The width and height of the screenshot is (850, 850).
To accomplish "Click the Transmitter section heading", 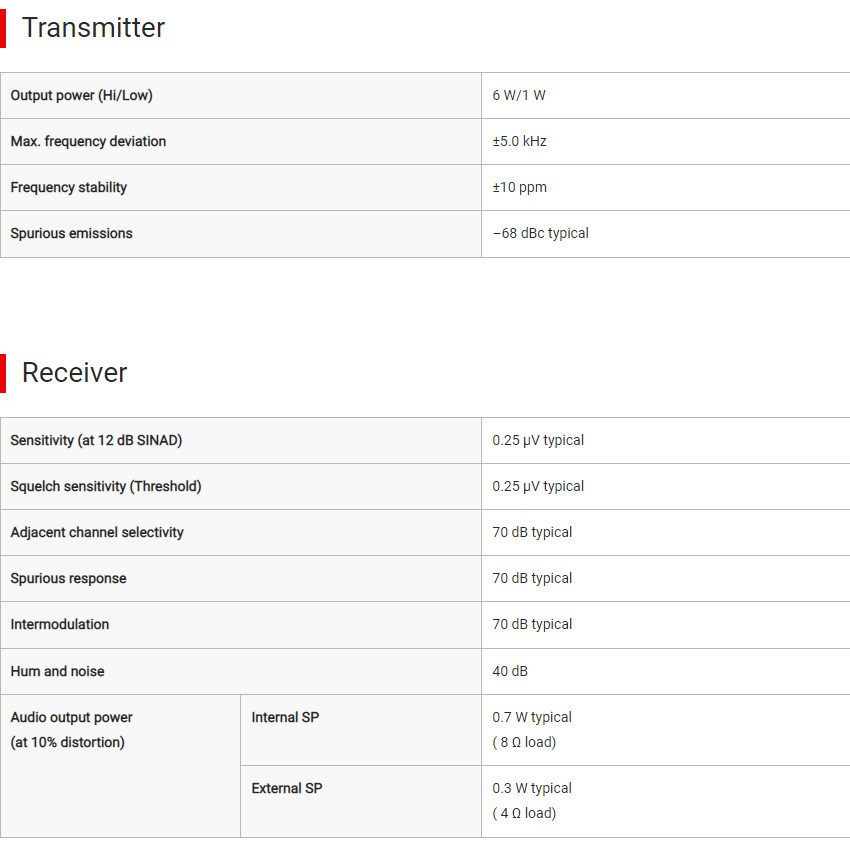I will point(93,28).
